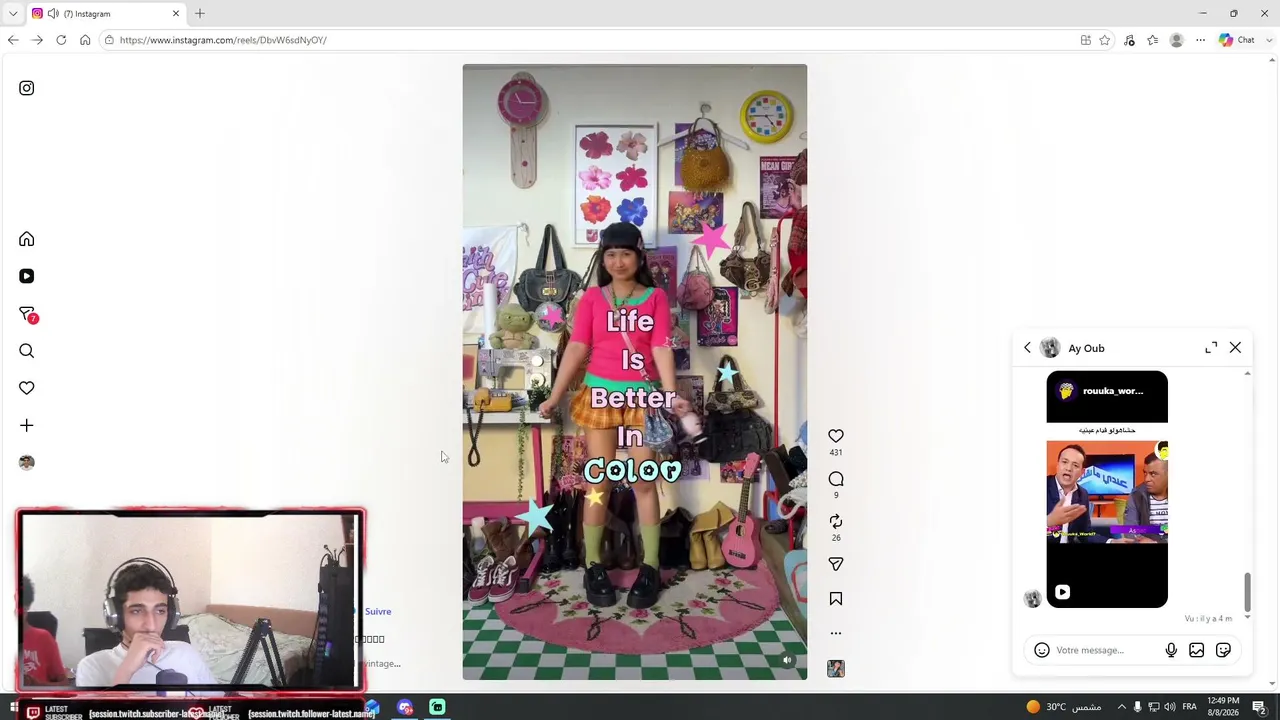Viewport: 1280px width, 720px height.
Task: Attach a photo in the chat
Action: (1196, 650)
